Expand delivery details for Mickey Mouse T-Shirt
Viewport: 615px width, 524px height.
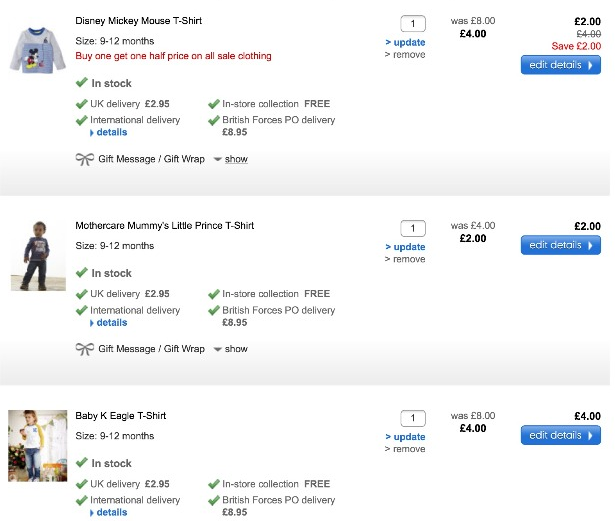click(111, 132)
